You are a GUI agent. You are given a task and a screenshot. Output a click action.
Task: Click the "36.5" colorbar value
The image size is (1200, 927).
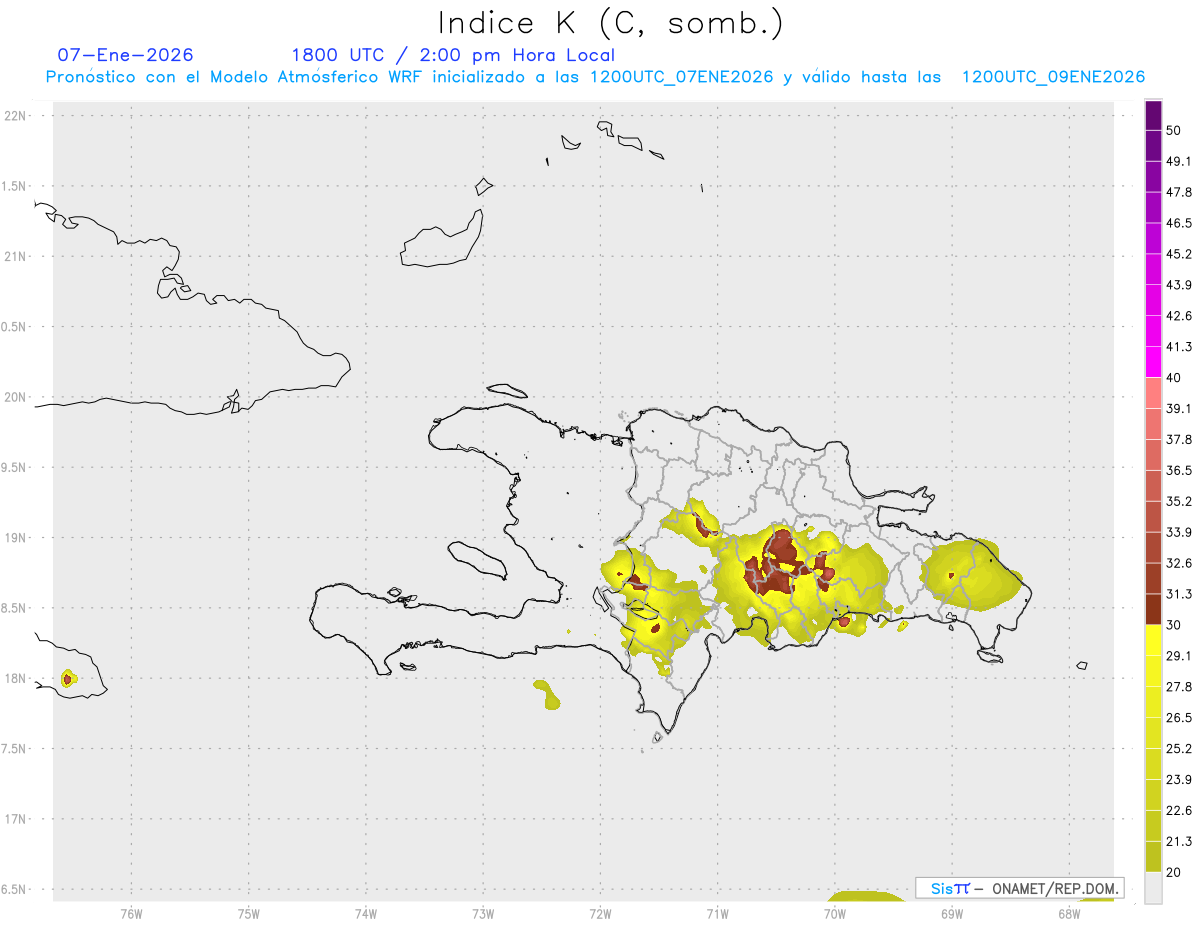[1179, 470]
